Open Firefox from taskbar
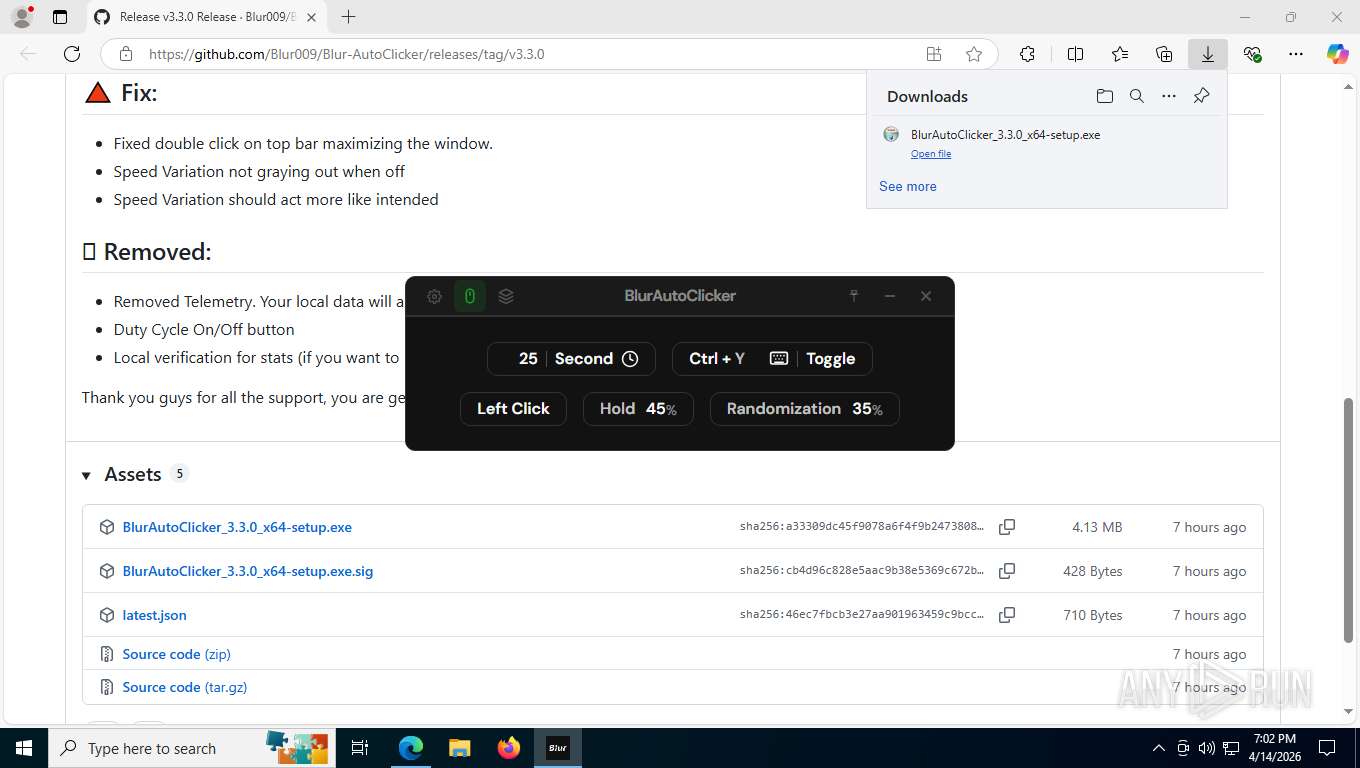 [x=509, y=748]
